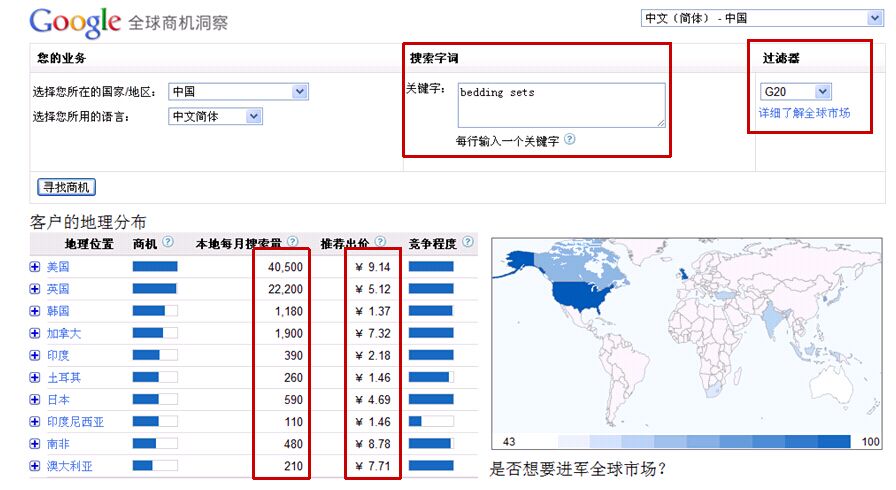Click the map color scale legend bar

704,441
